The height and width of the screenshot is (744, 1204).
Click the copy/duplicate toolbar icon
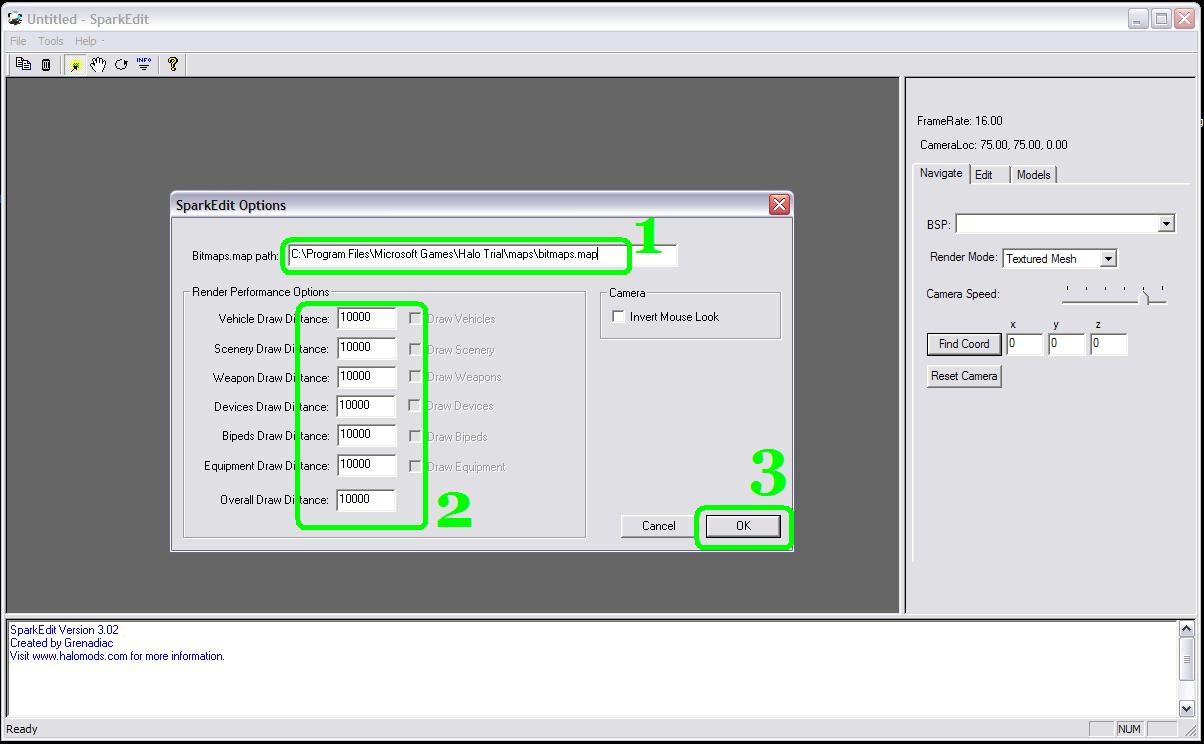[24, 64]
